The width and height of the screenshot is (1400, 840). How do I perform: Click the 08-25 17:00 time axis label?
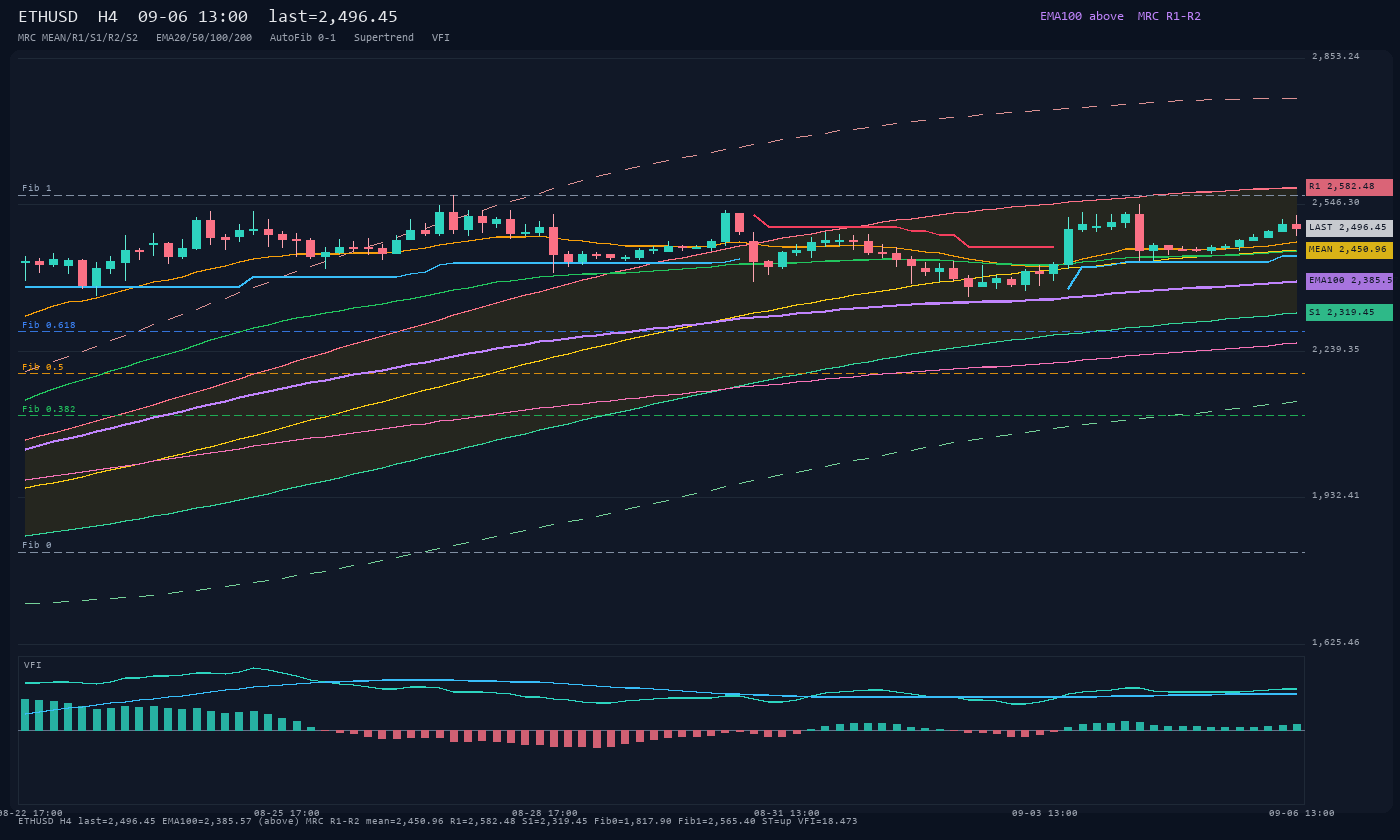[287, 813]
